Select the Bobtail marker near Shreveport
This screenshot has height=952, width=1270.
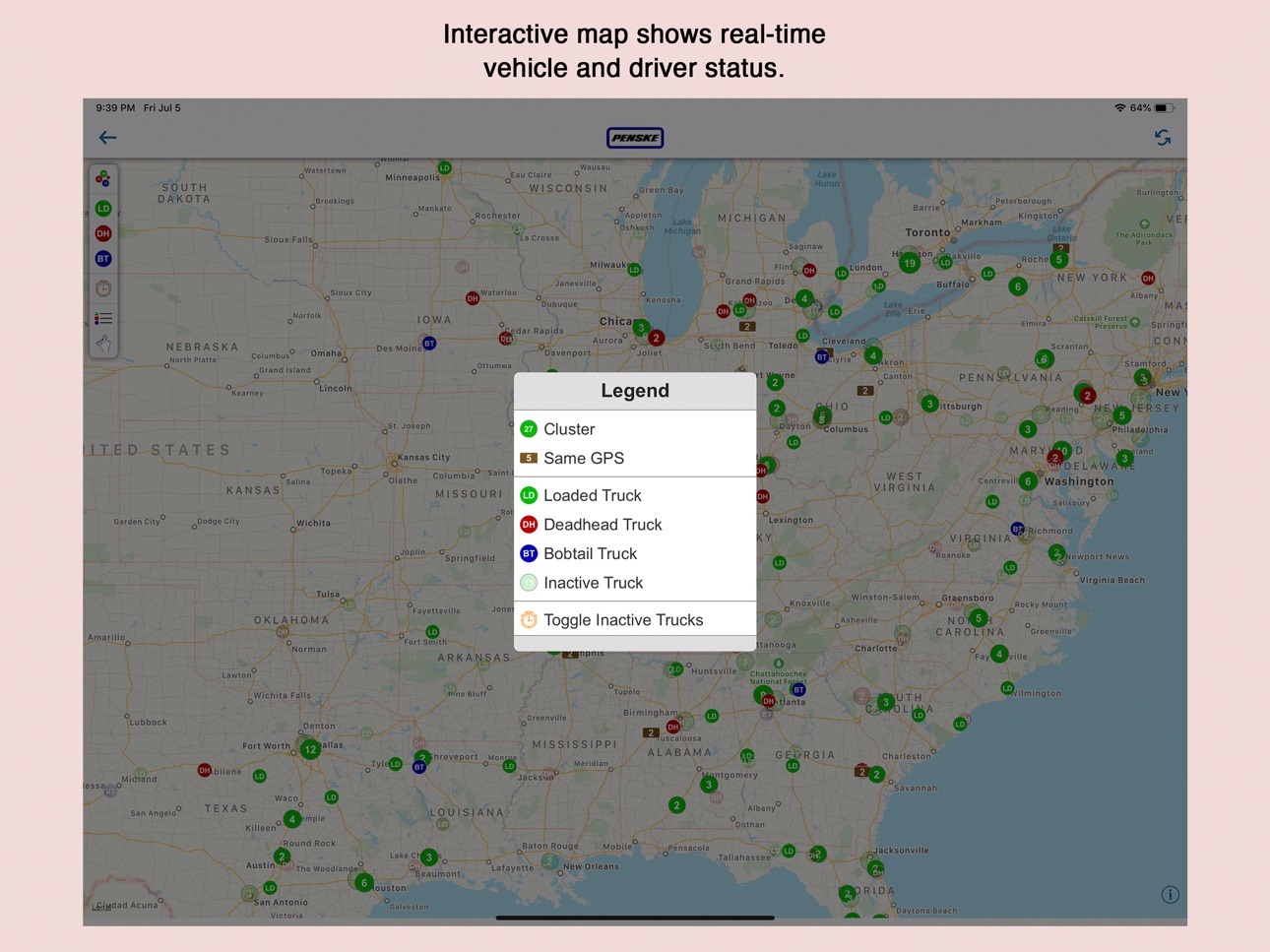419,767
